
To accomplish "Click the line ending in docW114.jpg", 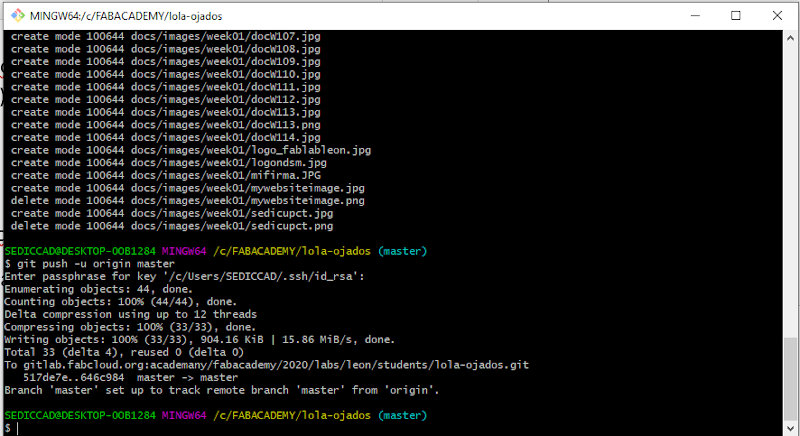I will click(166, 138).
